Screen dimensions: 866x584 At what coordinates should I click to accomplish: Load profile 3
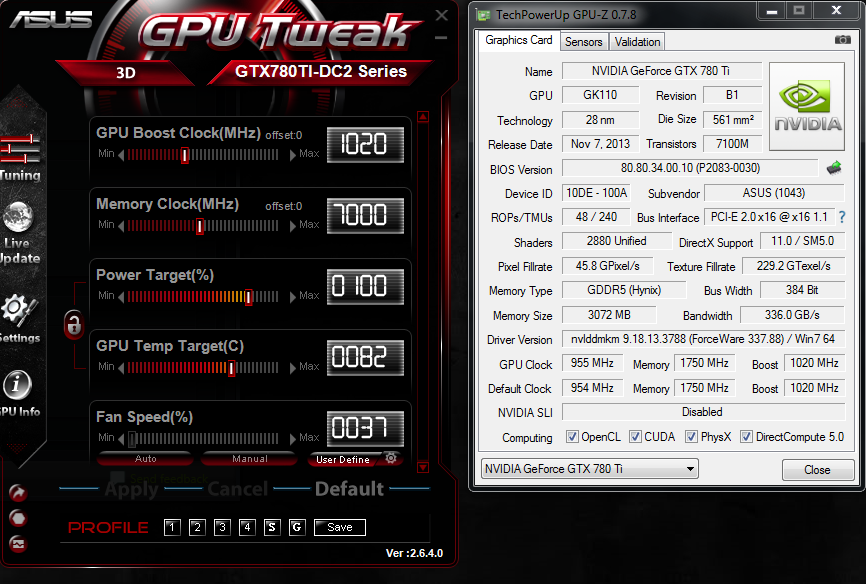(x=222, y=527)
